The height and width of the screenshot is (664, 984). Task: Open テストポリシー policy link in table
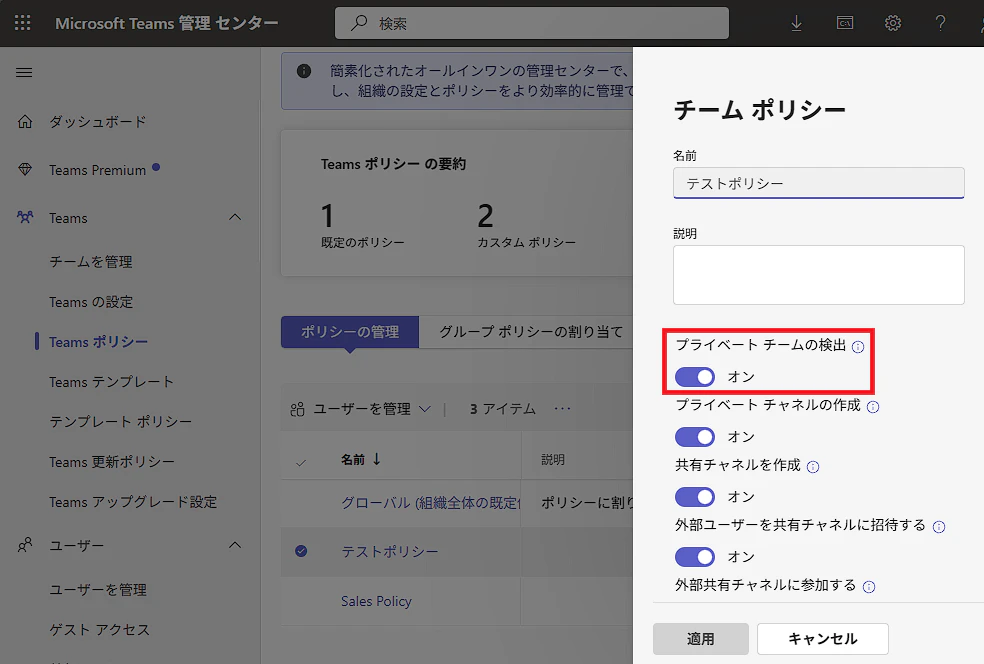pyautogui.click(x=390, y=552)
